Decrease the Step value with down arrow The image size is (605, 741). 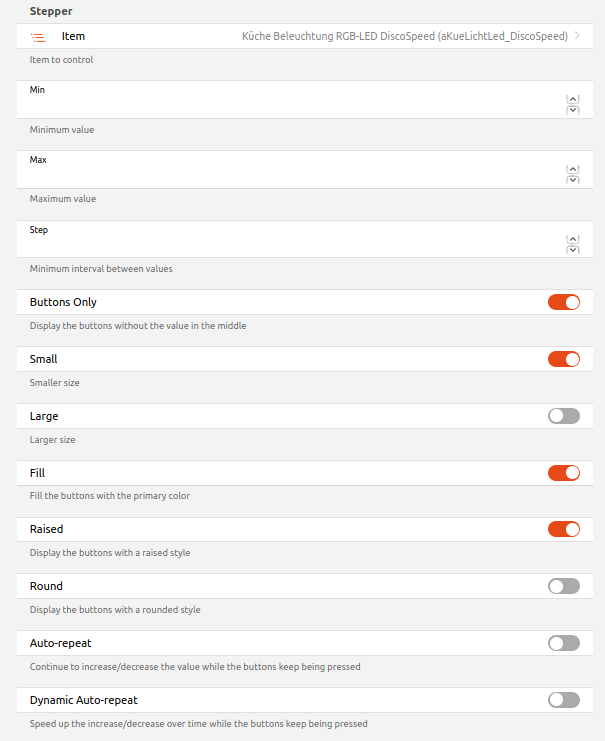[573, 249]
